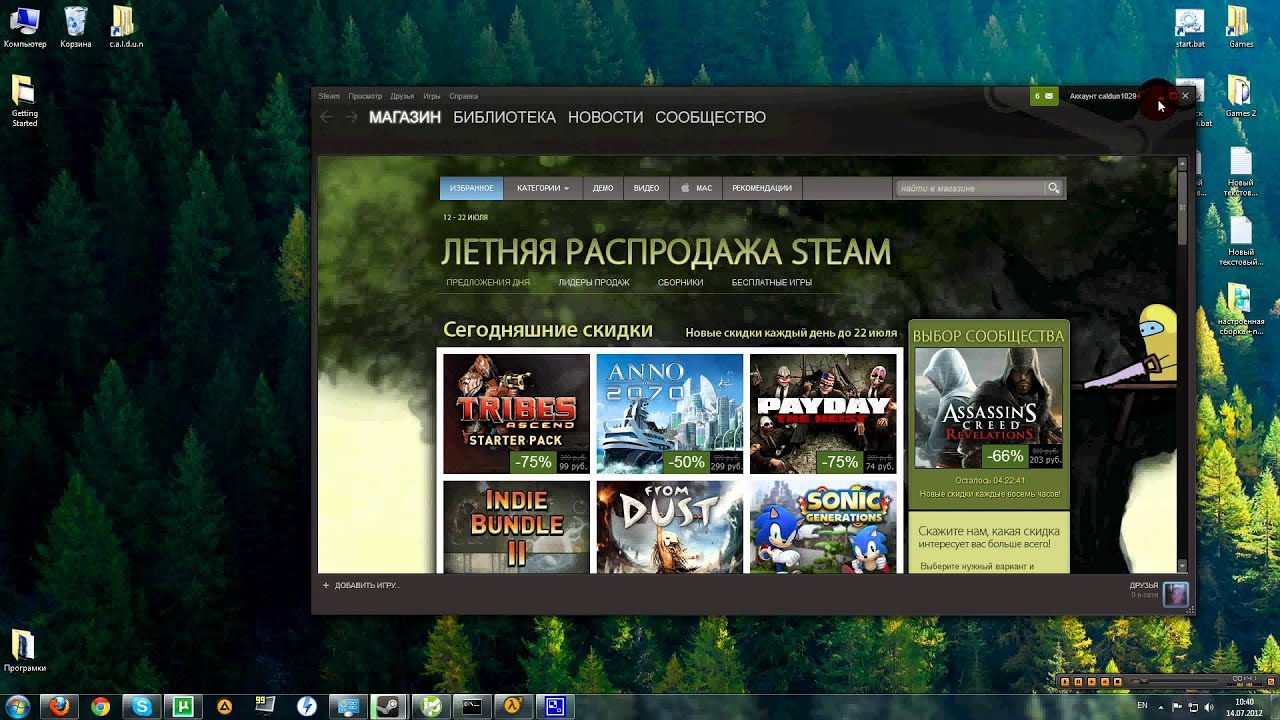The width and height of the screenshot is (1280, 720).
Task: Select the ИЗБРАННОЕ store tab
Action: (x=471, y=188)
